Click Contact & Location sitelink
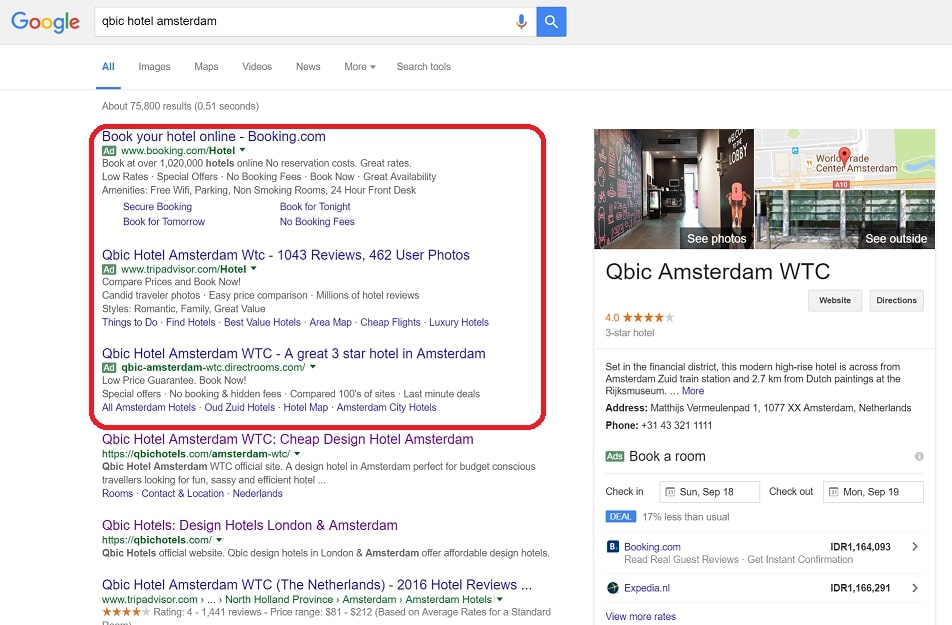Screen dimensions: 952x625 click(183, 493)
